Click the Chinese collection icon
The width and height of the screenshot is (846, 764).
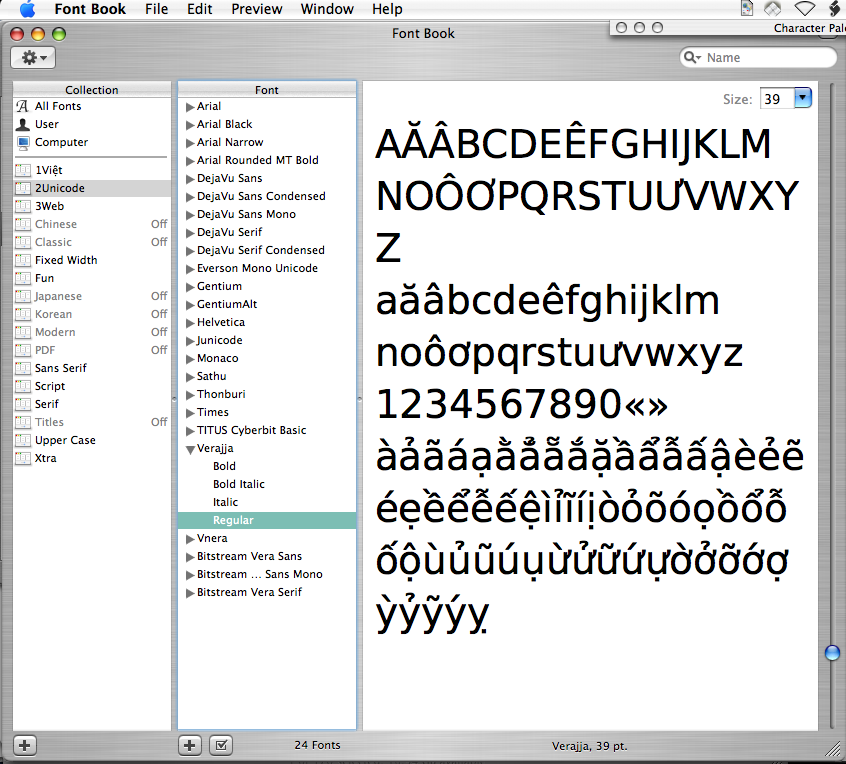(23, 224)
